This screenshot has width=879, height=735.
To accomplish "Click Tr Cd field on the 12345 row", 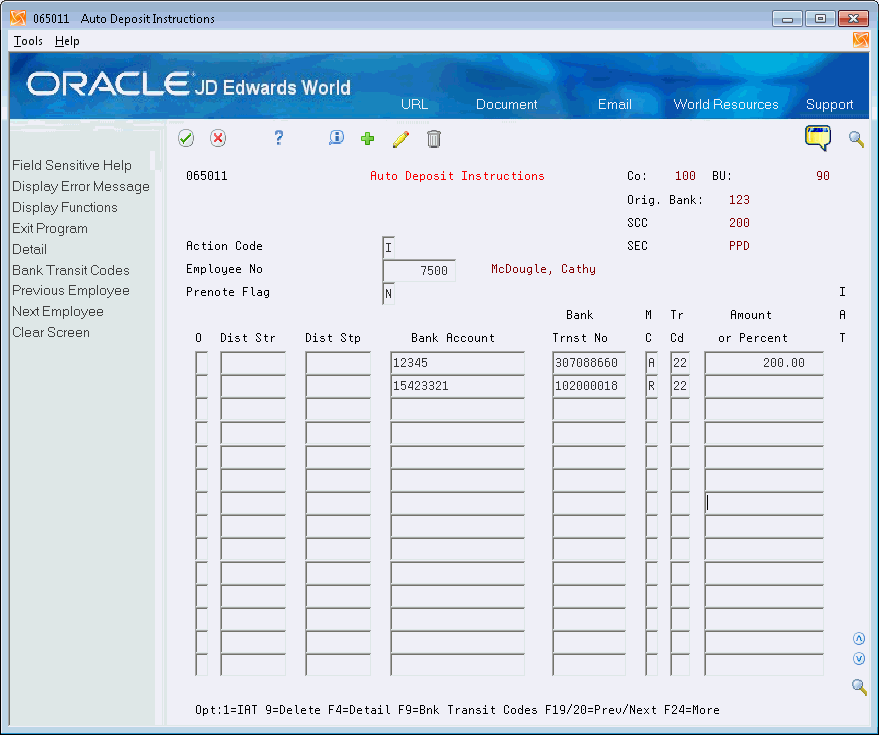I will [x=680, y=363].
